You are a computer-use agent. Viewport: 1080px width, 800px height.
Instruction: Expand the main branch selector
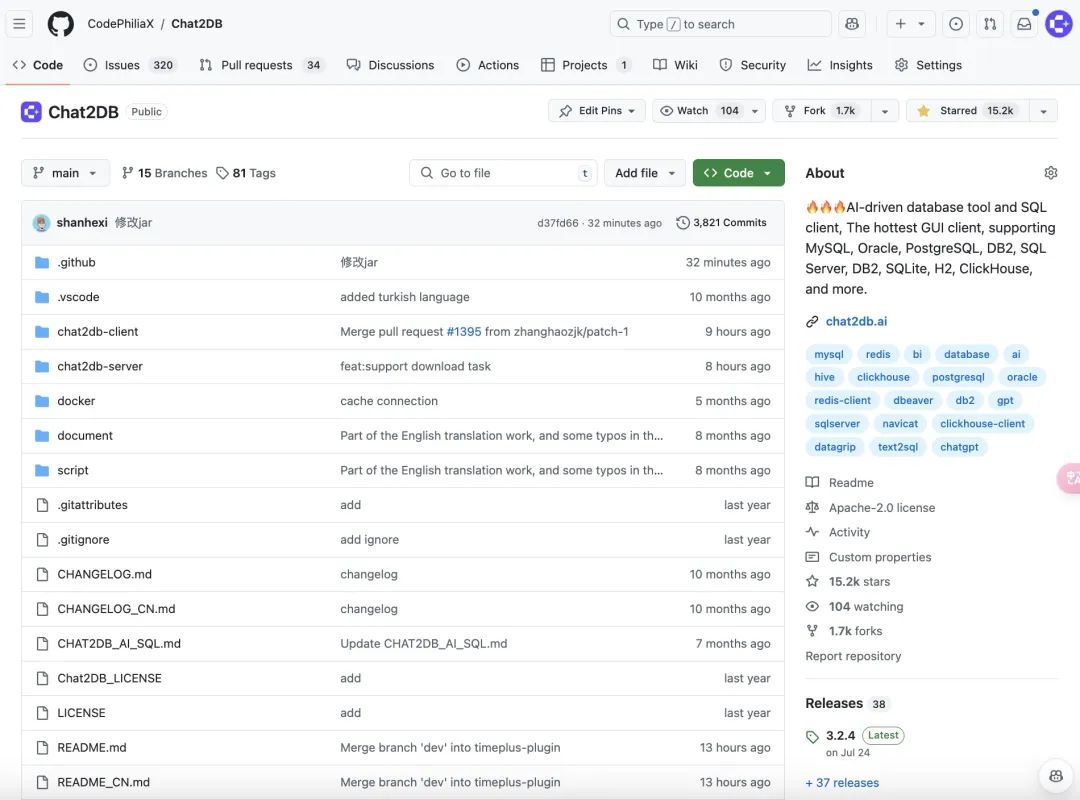click(65, 173)
